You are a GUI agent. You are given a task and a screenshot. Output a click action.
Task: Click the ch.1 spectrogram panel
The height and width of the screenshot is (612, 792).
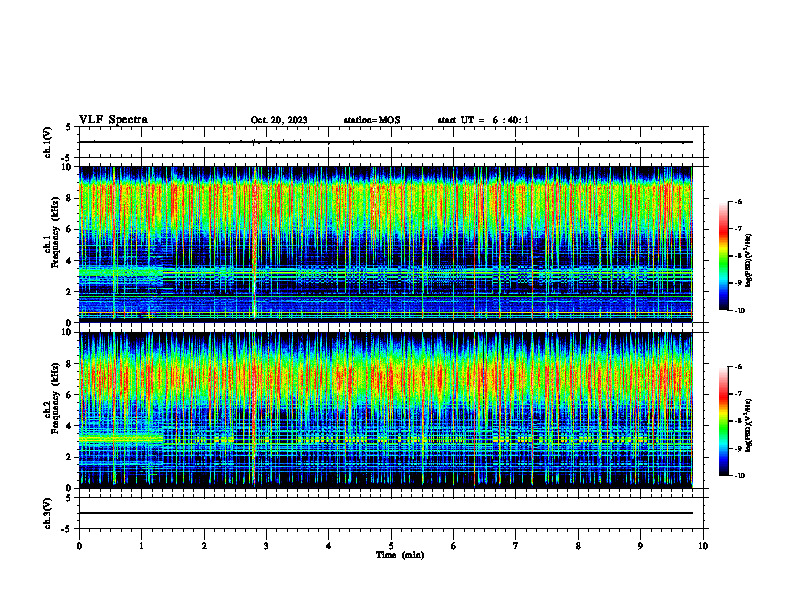click(x=385, y=244)
